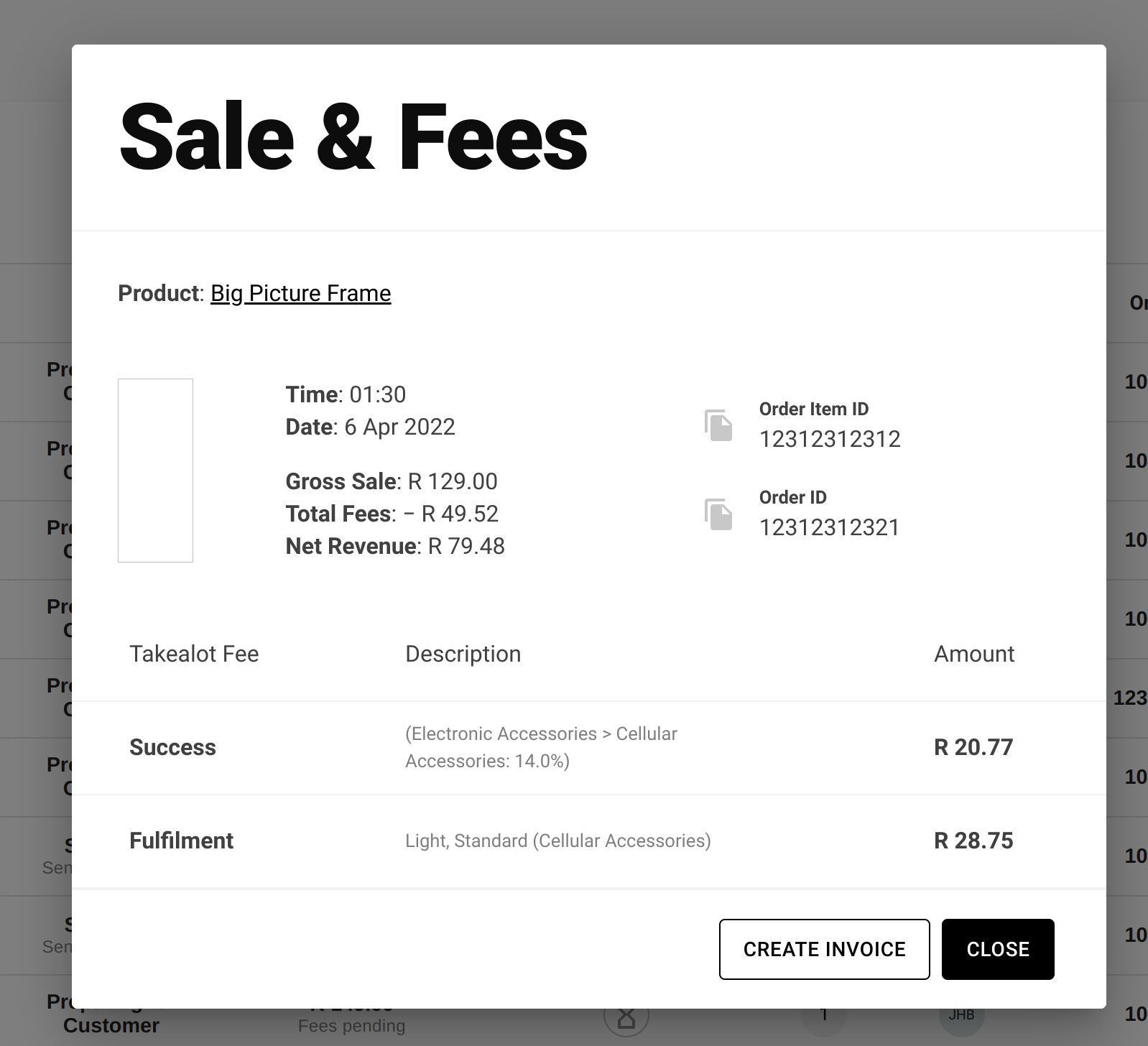The width and height of the screenshot is (1148, 1046).
Task: Select the Success fee row label
Action: point(172,747)
